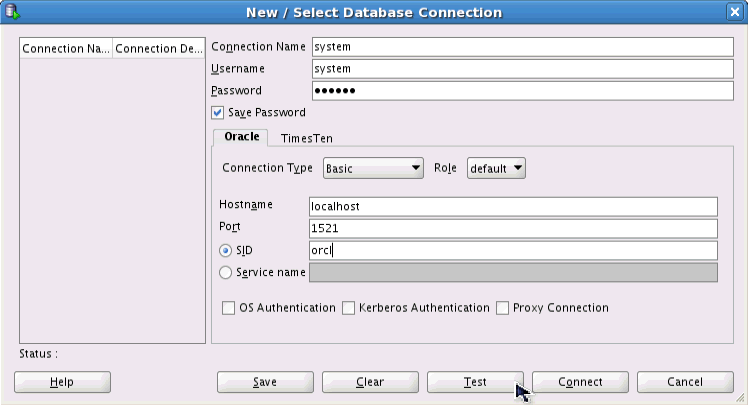Click the database icon in title bar
748x405 pixels.
click(x=11, y=11)
